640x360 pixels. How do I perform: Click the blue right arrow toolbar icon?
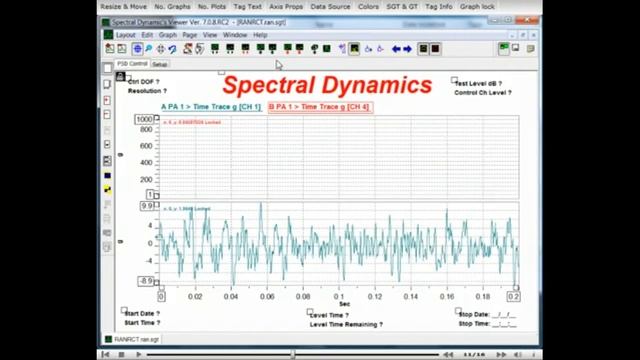[x=407, y=49]
